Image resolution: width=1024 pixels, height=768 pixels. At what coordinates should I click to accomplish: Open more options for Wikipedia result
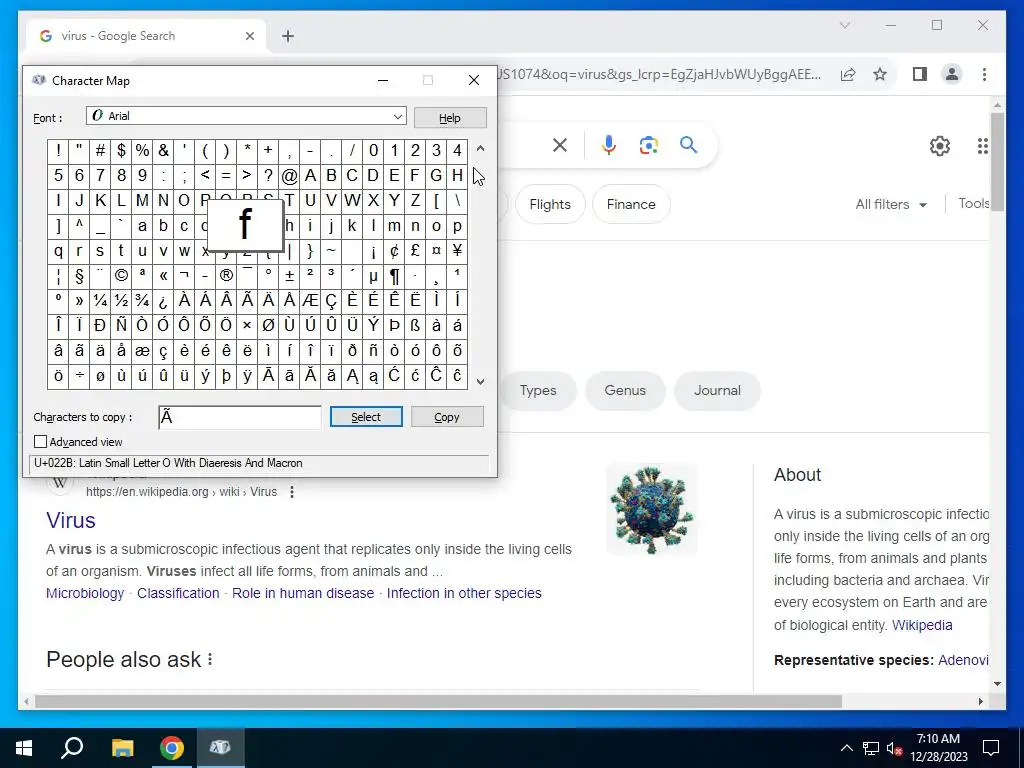[292, 492]
